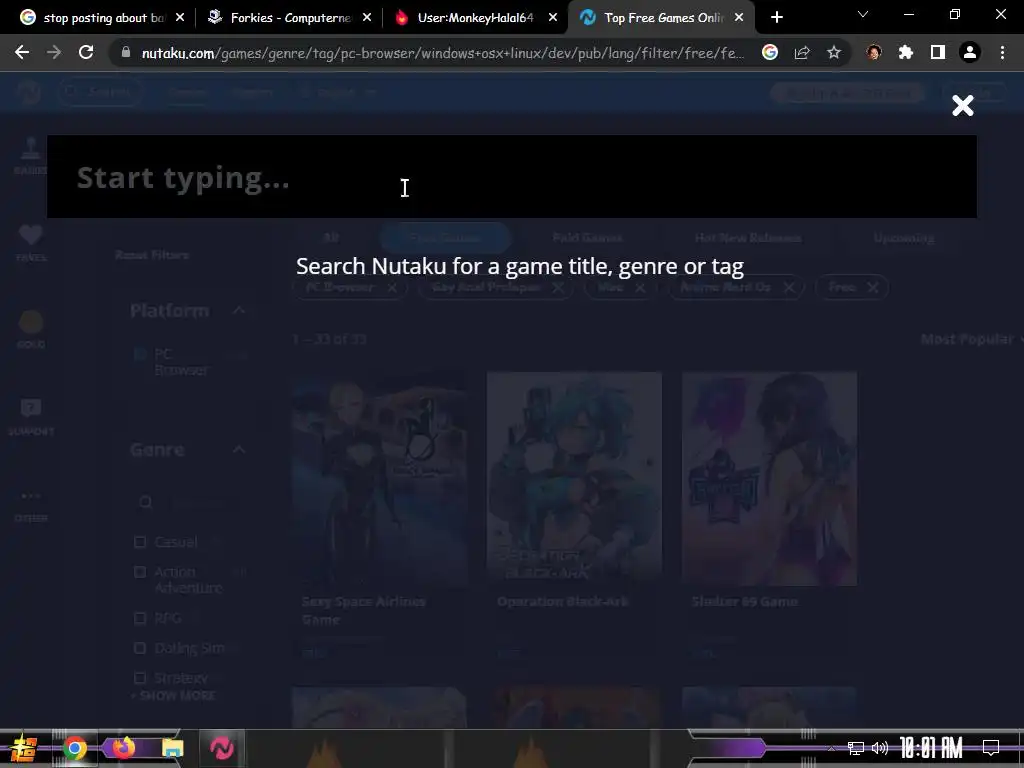Open a new browser tab
This screenshot has width=1024, height=768.
tap(776, 18)
